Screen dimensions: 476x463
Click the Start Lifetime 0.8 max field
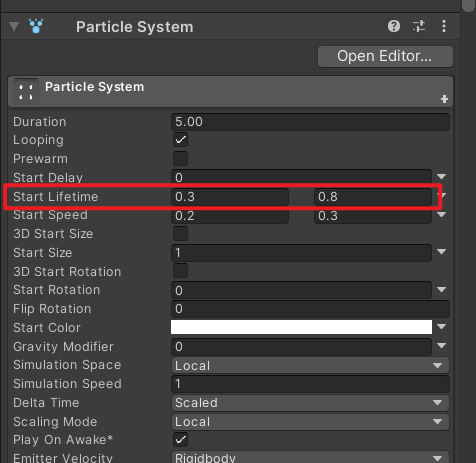[x=373, y=197]
